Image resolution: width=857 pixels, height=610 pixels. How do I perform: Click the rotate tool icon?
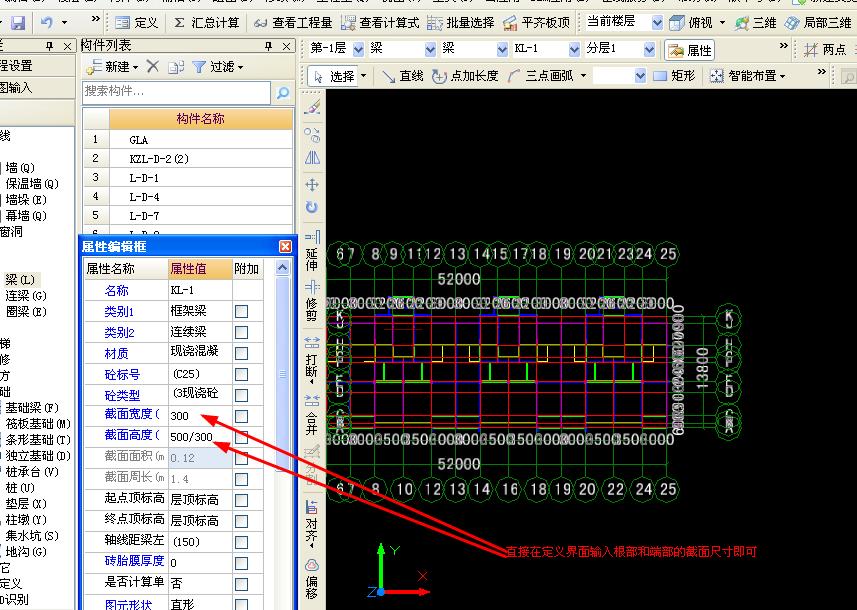[312, 207]
